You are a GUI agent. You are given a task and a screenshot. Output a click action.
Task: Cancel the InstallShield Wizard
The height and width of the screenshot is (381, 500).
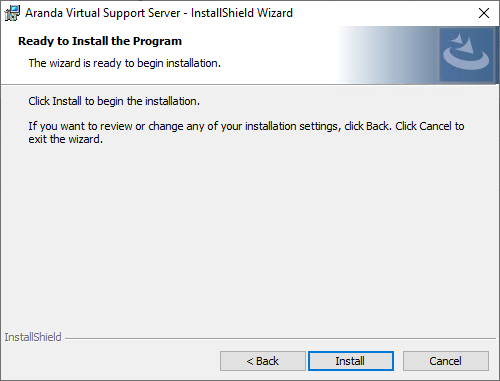pos(446,361)
